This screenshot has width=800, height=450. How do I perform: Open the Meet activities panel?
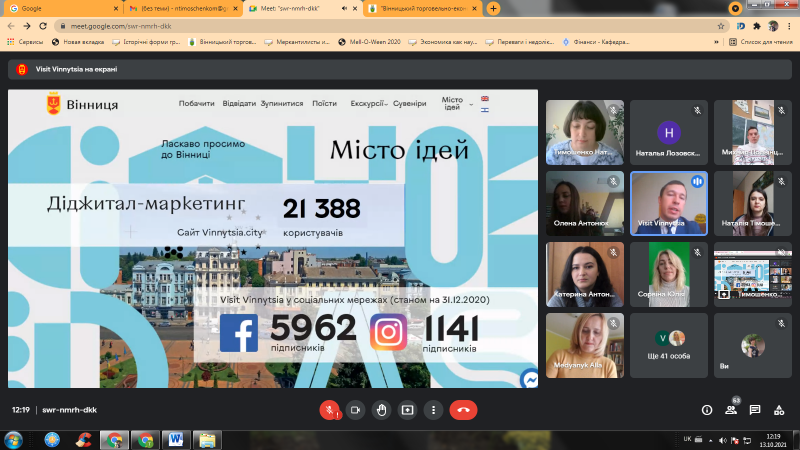click(779, 410)
